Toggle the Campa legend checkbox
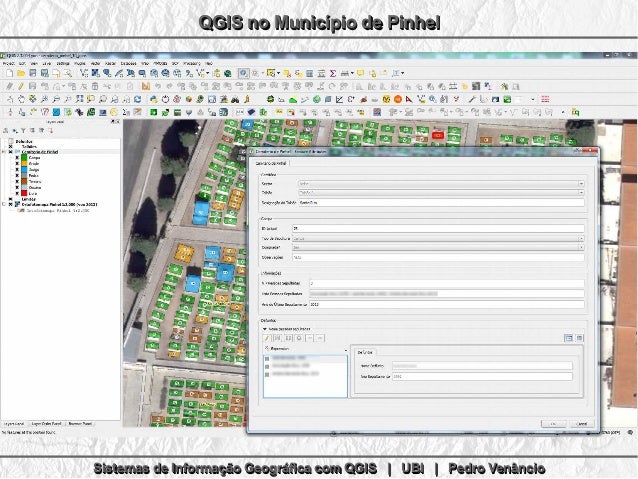Screen dimensions: 638x479 tap(17, 157)
